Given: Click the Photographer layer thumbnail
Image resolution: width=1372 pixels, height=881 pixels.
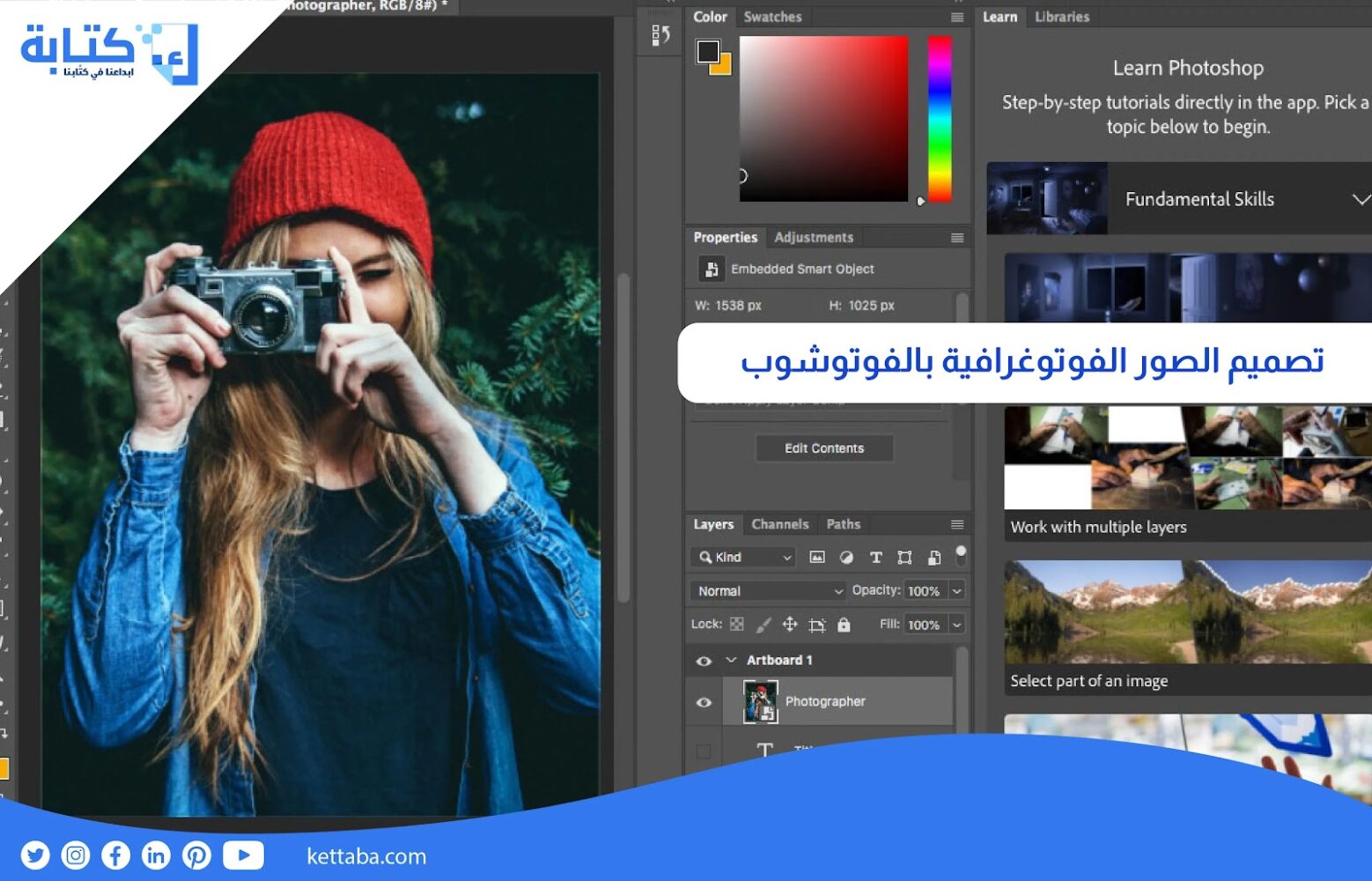Looking at the screenshot, I should tap(761, 702).
